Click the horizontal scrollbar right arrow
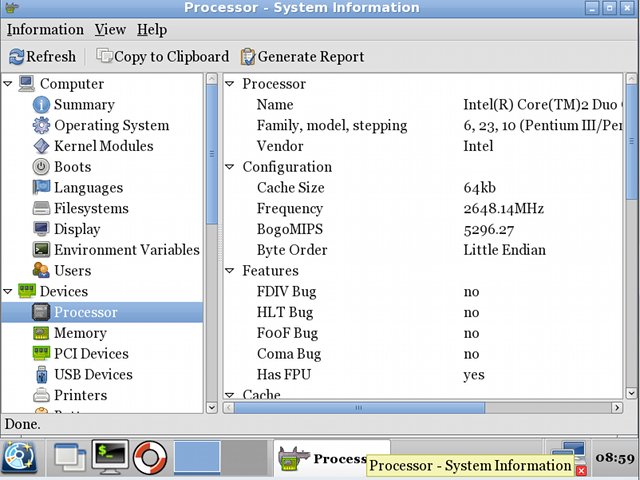 (x=617, y=407)
